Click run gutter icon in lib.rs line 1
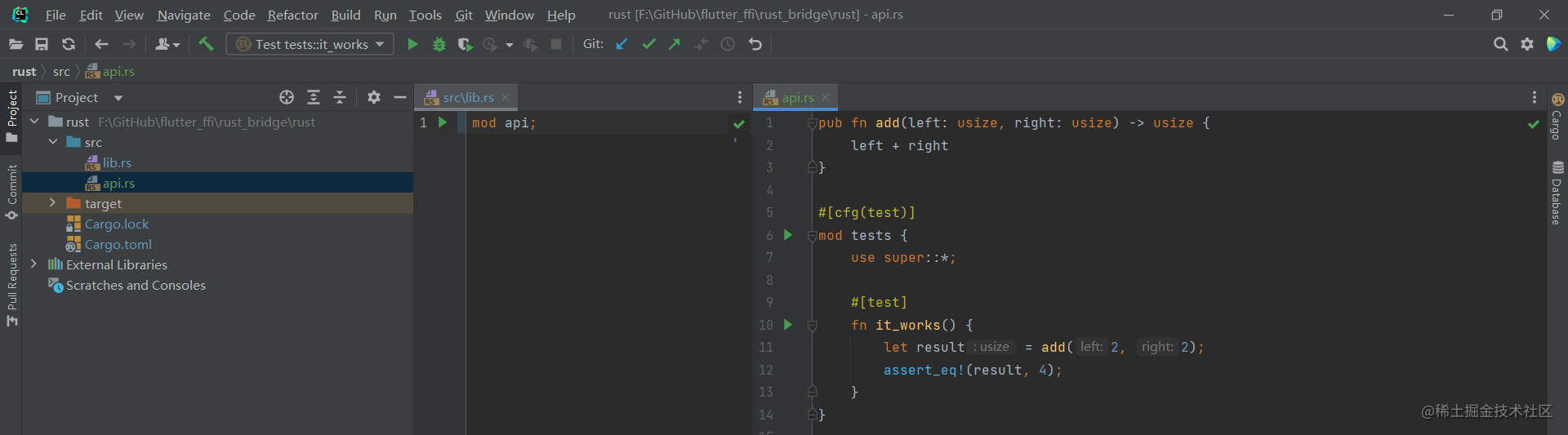 click(443, 122)
